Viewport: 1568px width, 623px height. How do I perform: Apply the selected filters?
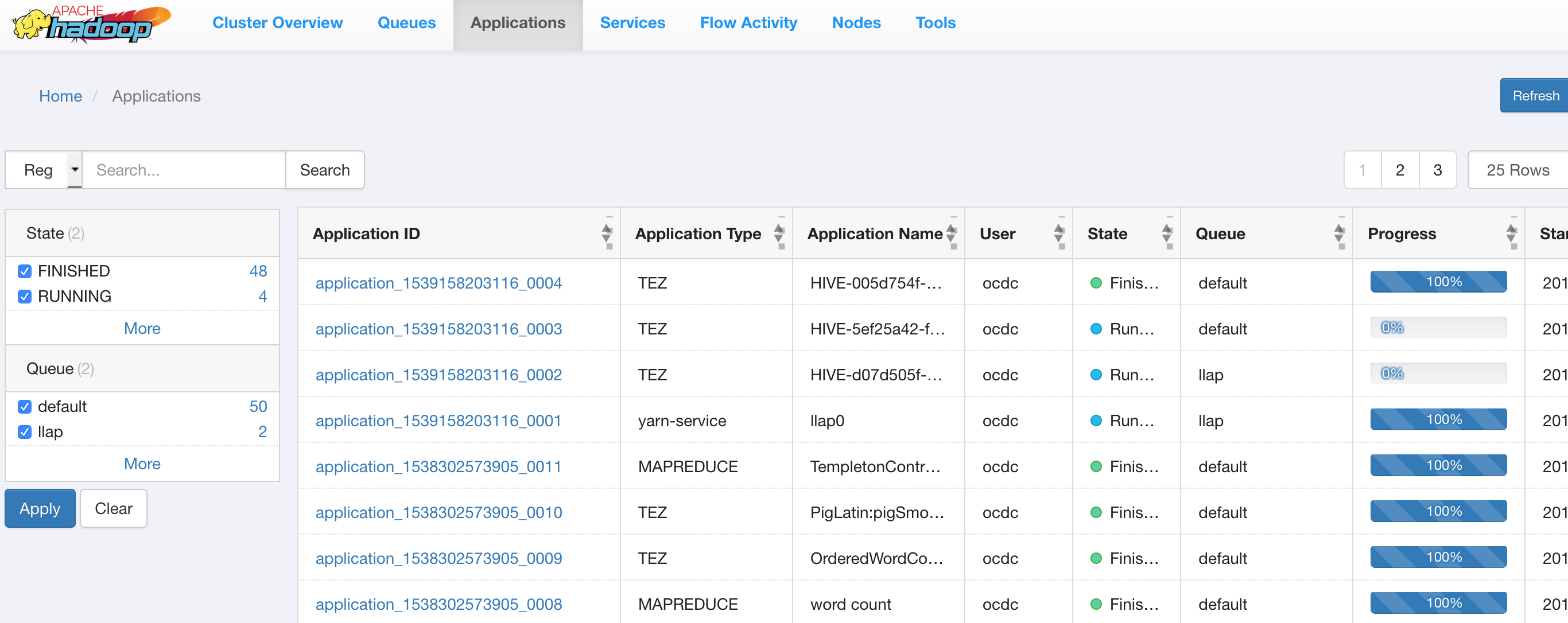[40, 509]
